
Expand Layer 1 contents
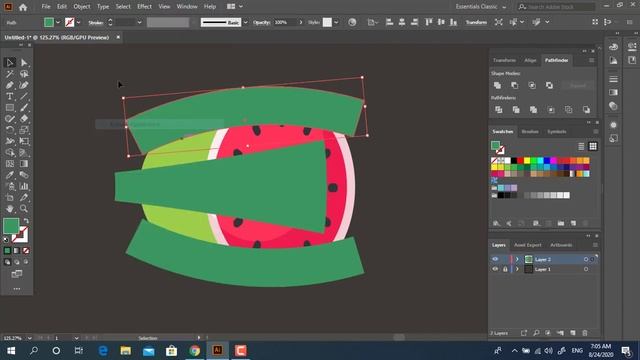(517, 269)
